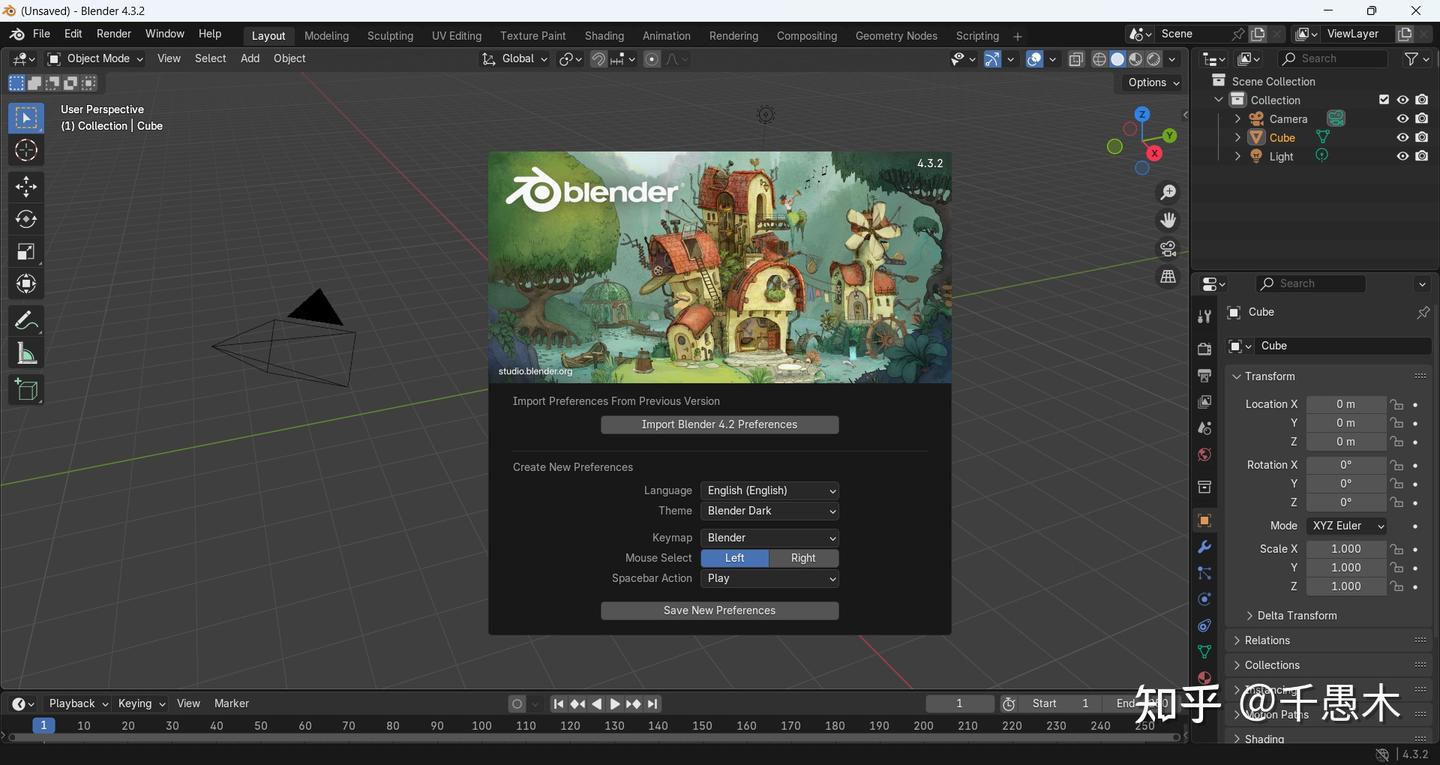This screenshot has height=765, width=1440.
Task: Expand the Delta Transform section
Action: point(1296,615)
